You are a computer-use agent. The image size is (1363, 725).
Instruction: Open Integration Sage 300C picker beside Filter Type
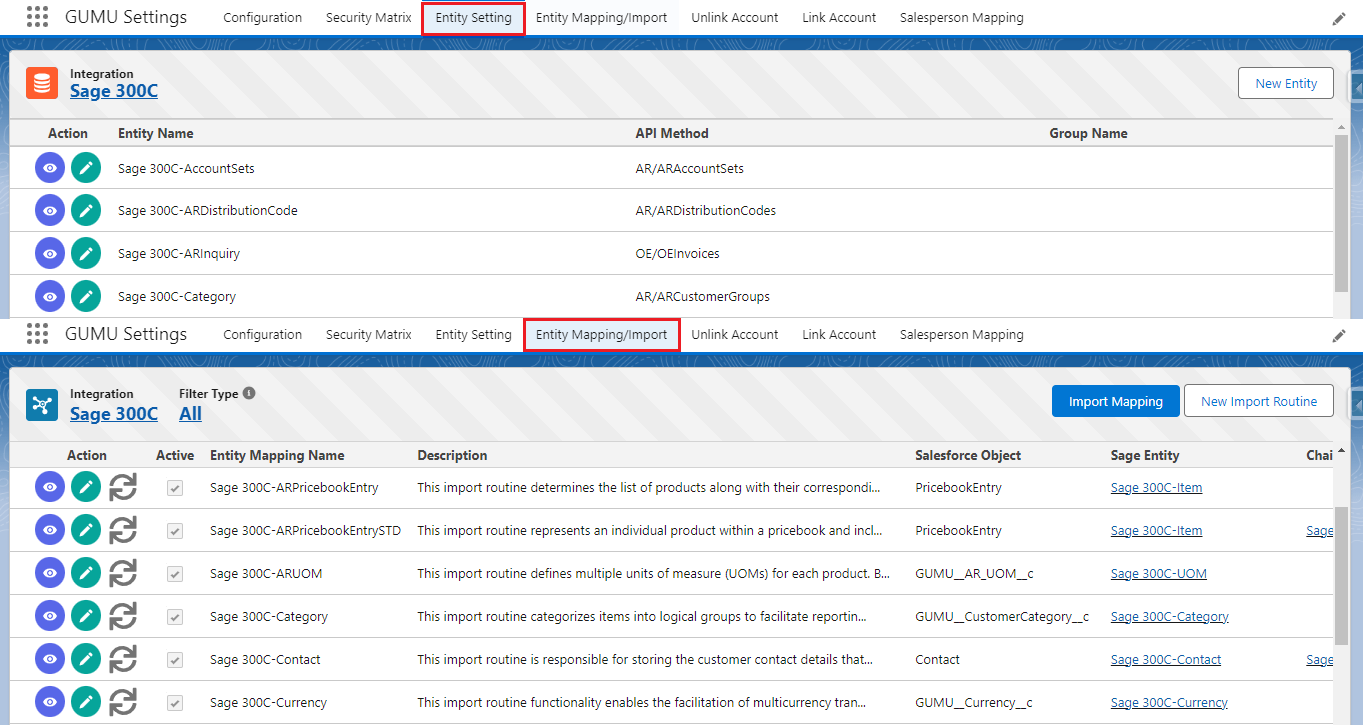113,414
